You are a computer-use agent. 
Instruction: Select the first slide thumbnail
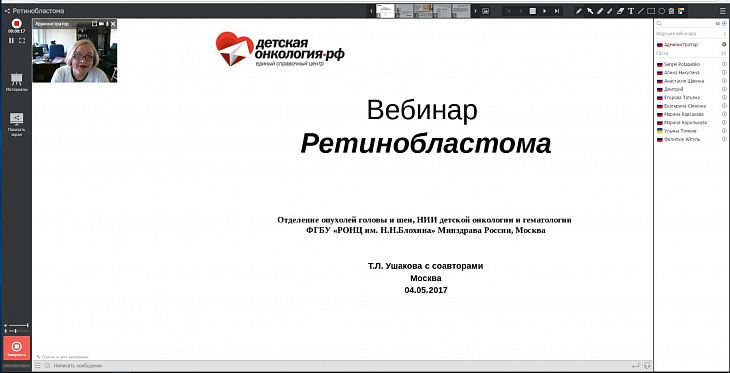tap(385, 11)
